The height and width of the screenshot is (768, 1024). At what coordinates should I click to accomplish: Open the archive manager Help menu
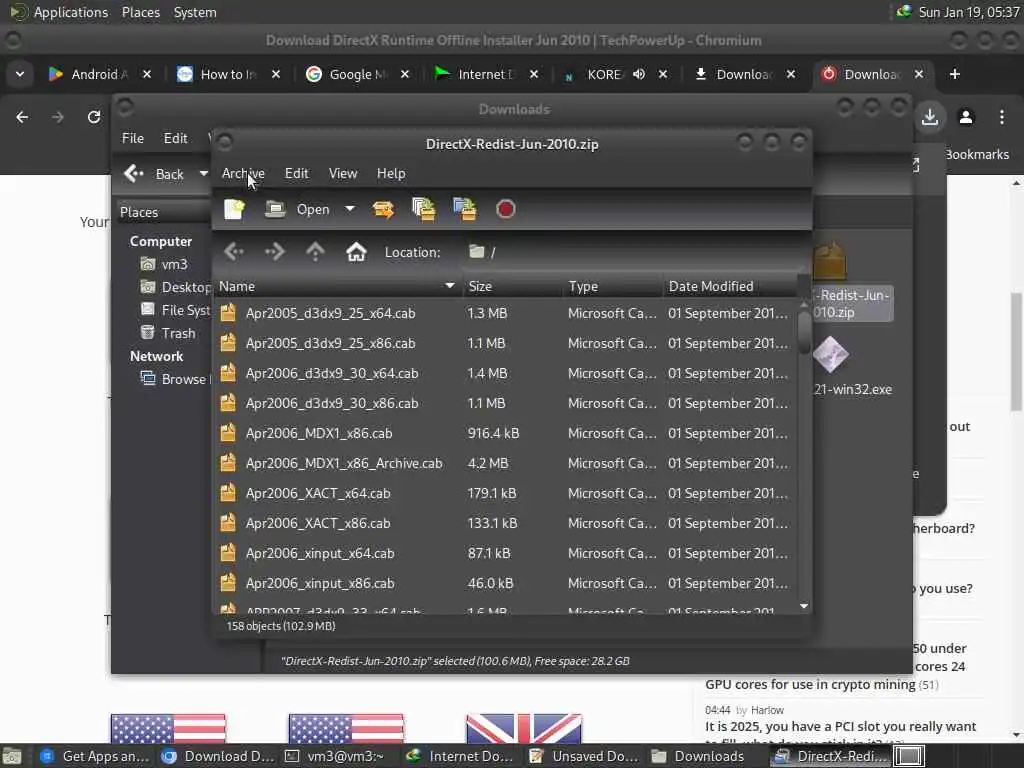(391, 173)
